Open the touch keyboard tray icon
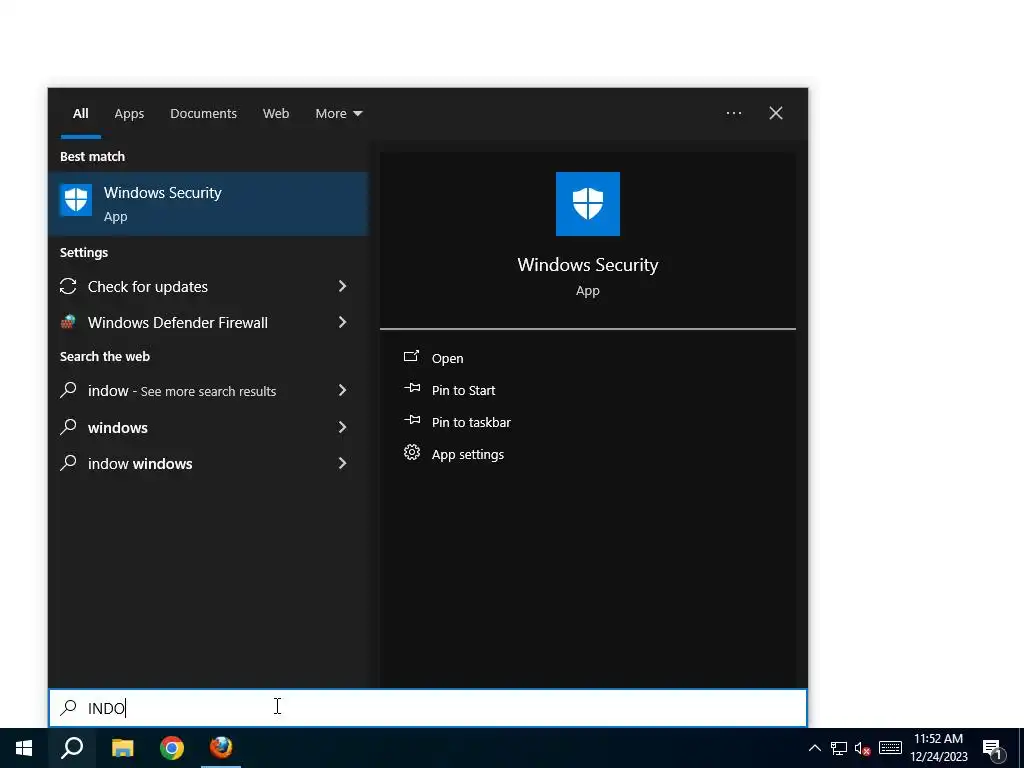This screenshot has height=768, width=1024. point(890,748)
